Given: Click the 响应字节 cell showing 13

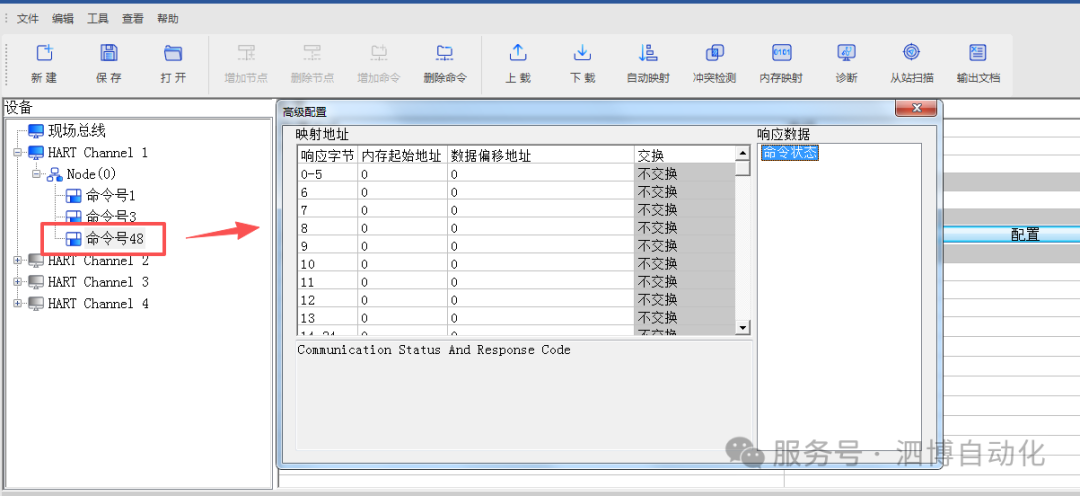Looking at the screenshot, I should click(x=327, y=317).
